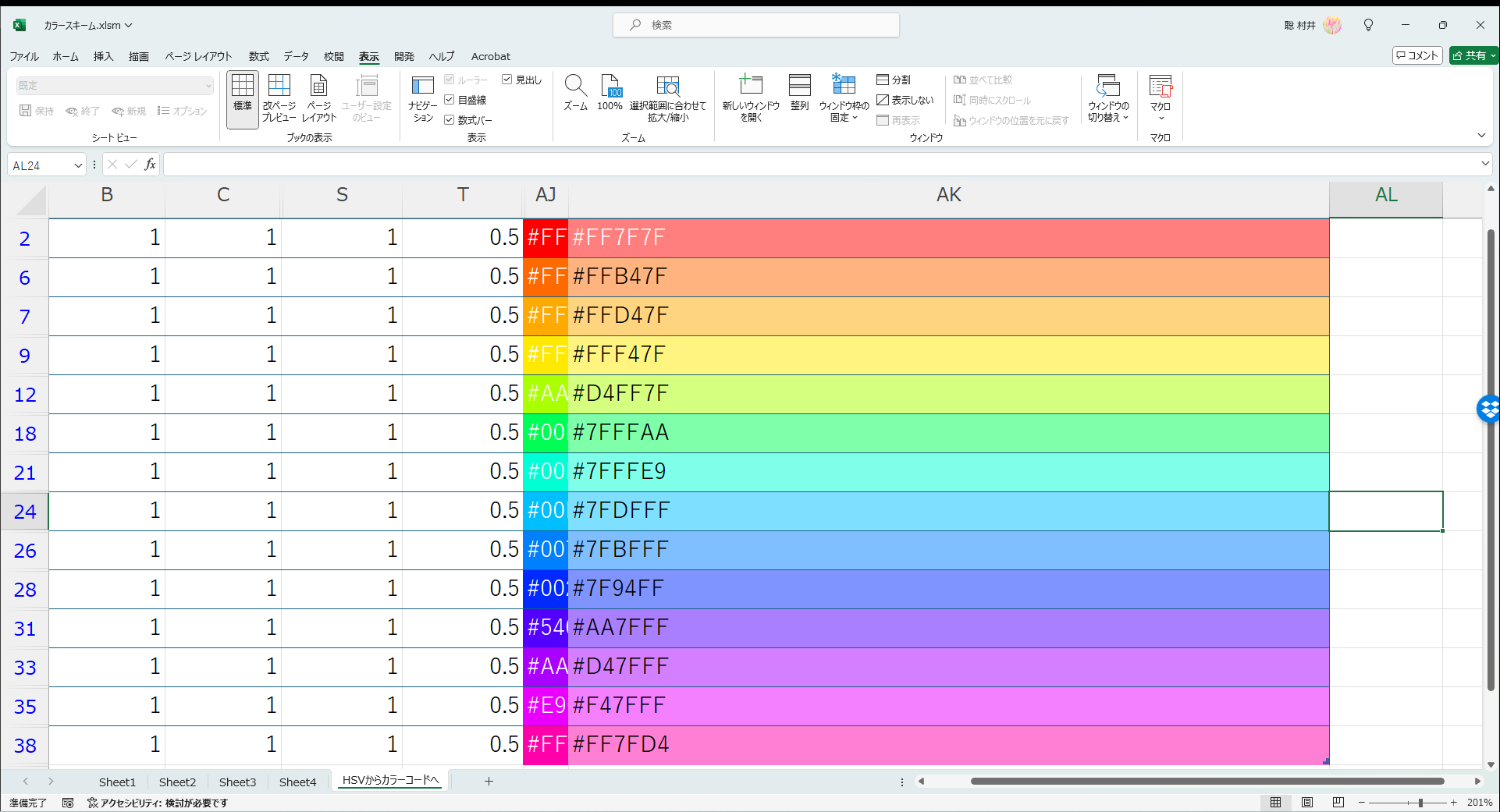Switch to Normal view in status bar

pos(1275,803)
